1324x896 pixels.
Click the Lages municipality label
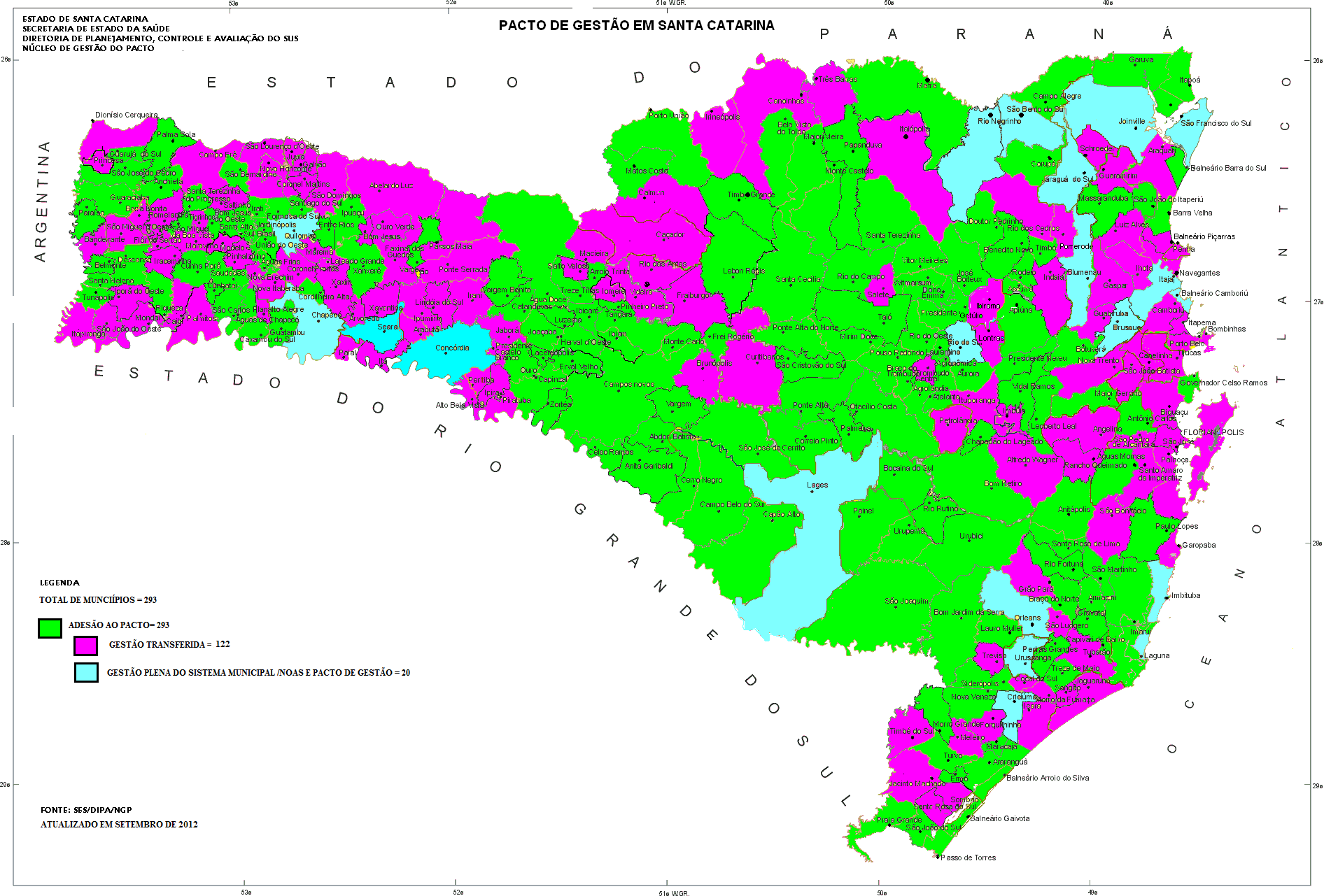[x=817, y=485]
